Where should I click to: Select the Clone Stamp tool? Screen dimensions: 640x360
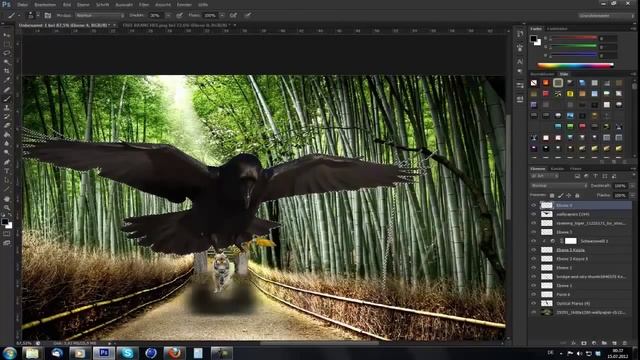7,108
